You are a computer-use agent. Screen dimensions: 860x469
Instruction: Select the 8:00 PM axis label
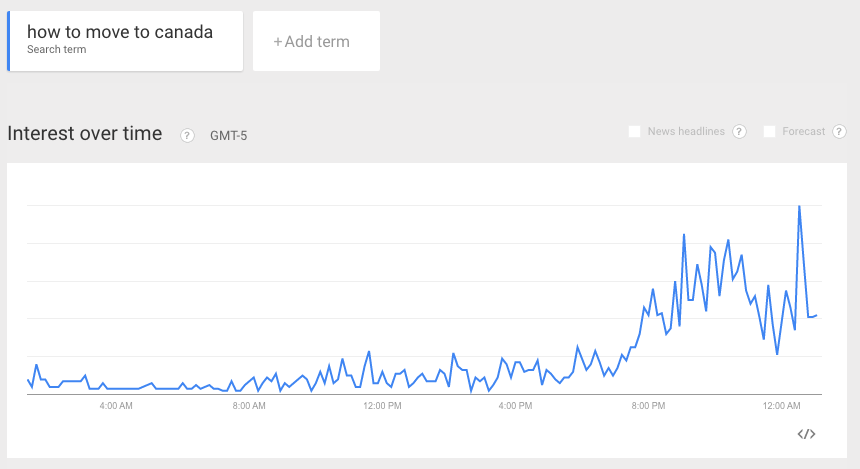click(648, 406)
